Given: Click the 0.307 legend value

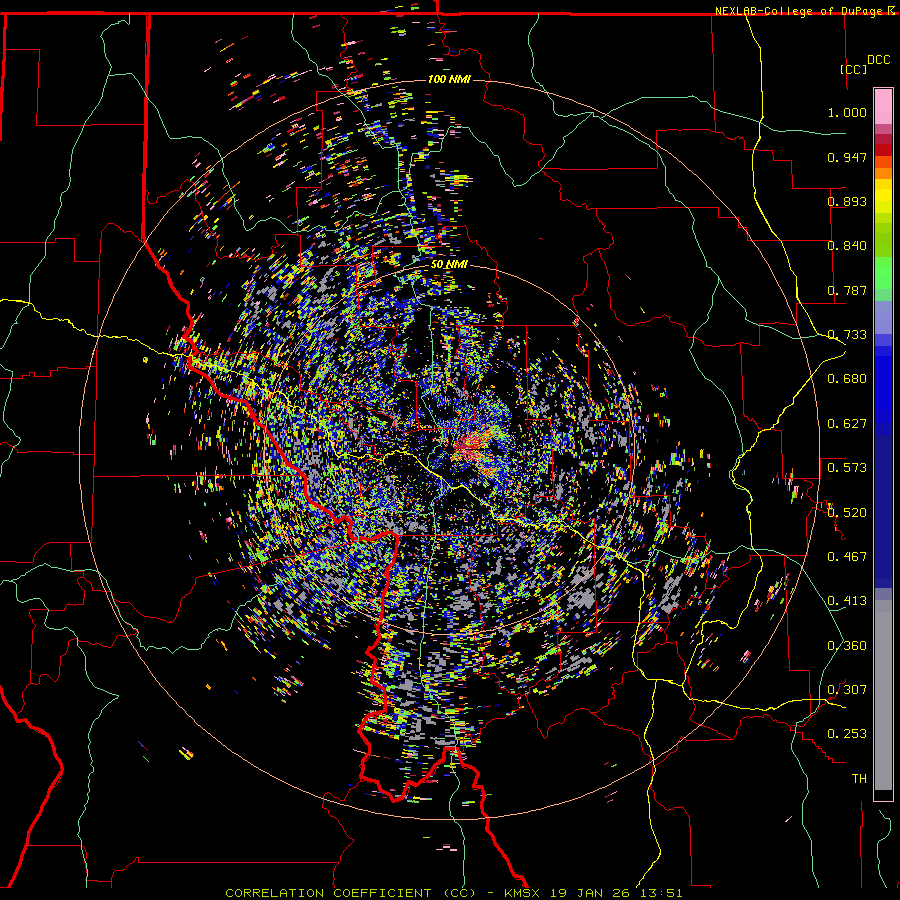Looking at the screenshot, I should pos(847,689).
